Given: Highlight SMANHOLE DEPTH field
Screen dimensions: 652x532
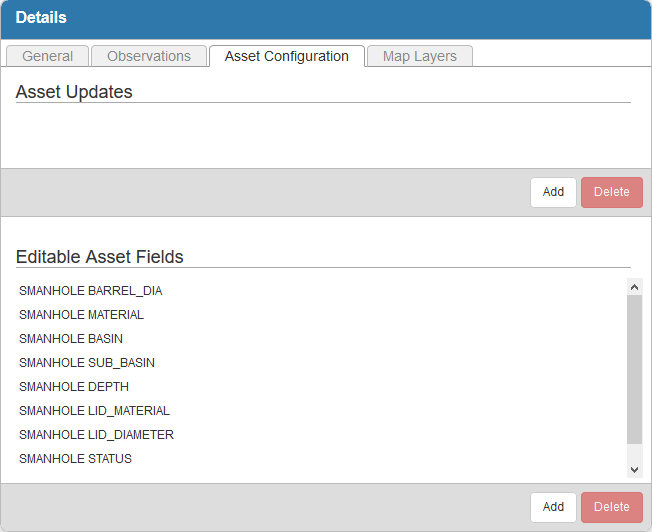Looking at the screenshot, I should pyautogui.click(x=74, y=387).
